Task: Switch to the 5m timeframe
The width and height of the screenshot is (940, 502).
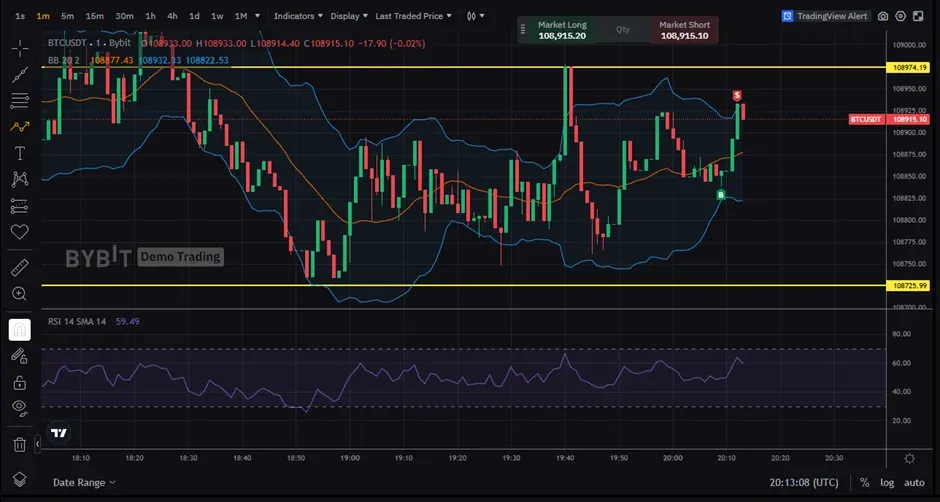Action: 67,16
